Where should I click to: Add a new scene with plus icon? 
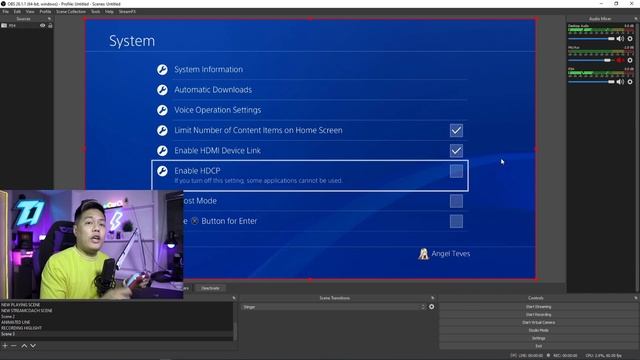tap(5, 346)
